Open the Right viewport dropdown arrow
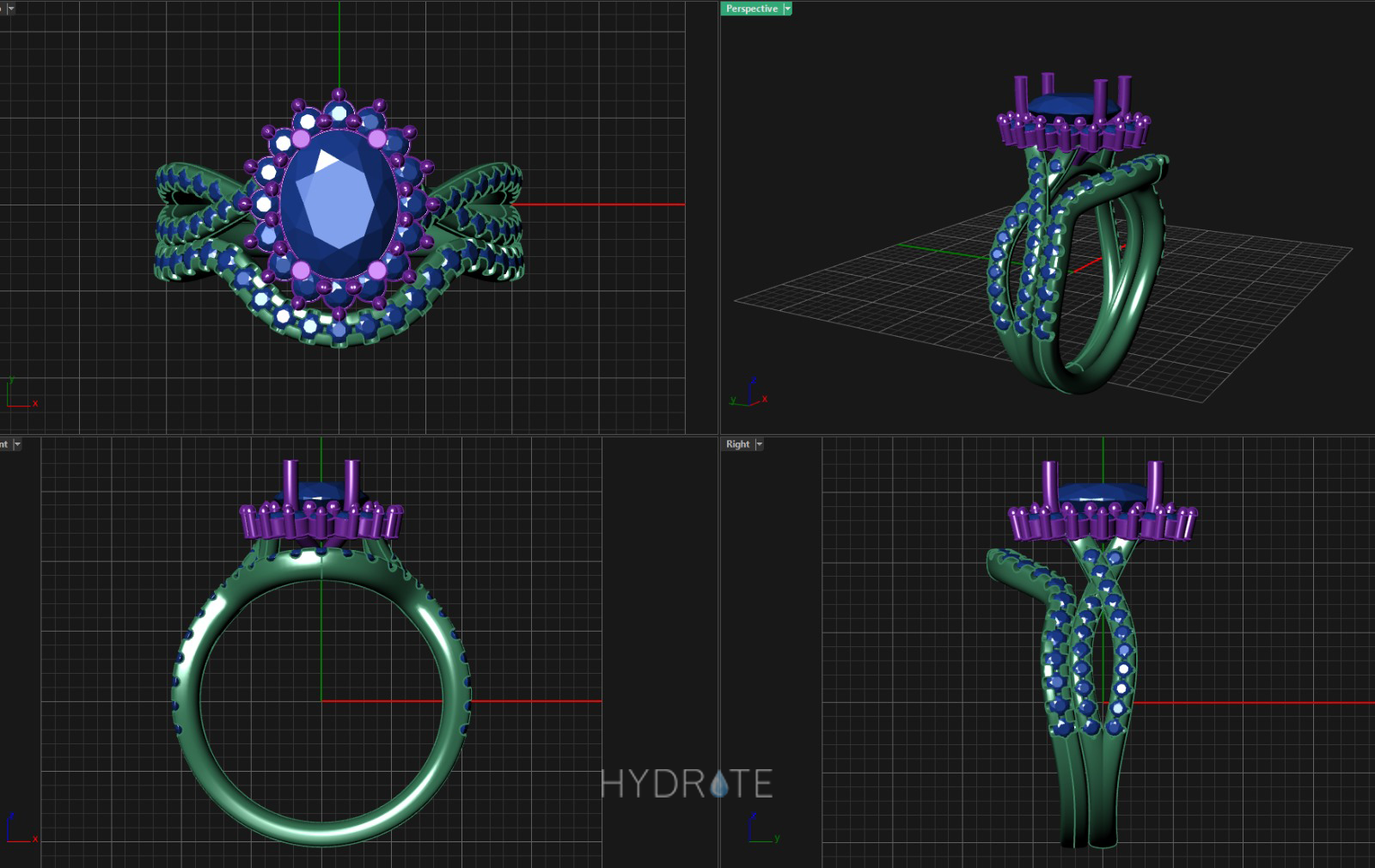Image resolution: width=1375 pixels, height=868 pixels. (x=759, y=444)
